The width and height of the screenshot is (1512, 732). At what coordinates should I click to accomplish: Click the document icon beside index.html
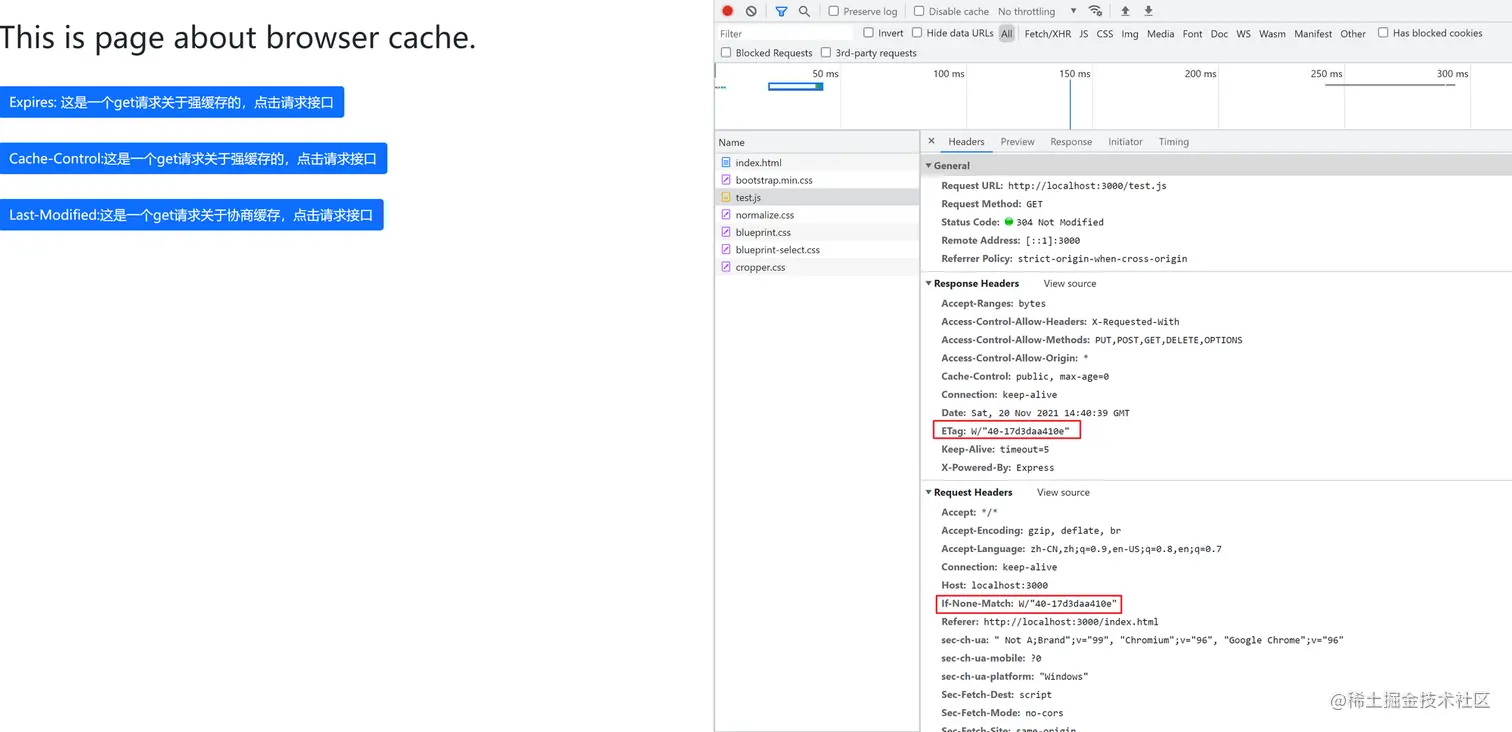point(726,162)
